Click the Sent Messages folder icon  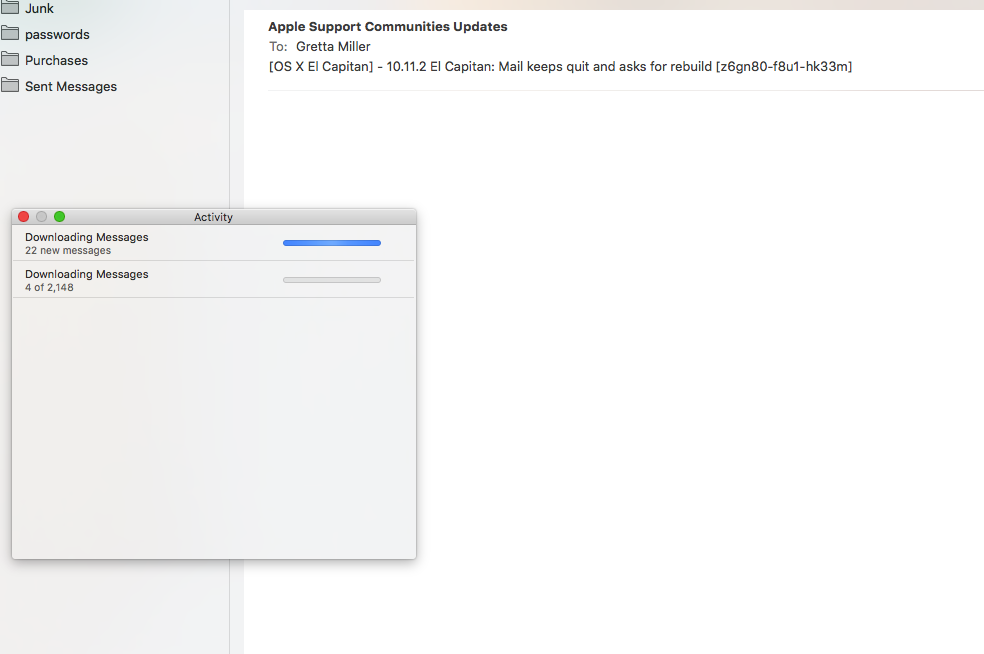10,85
